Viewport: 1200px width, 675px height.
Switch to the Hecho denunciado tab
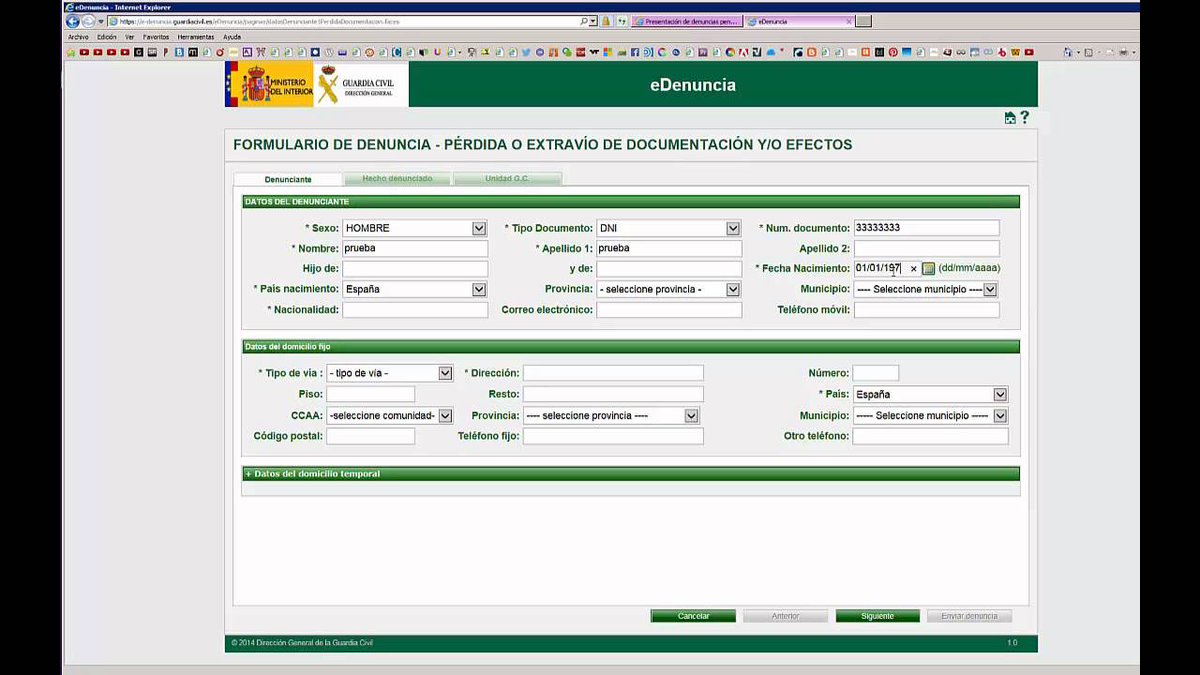click(x=397, y=178)
